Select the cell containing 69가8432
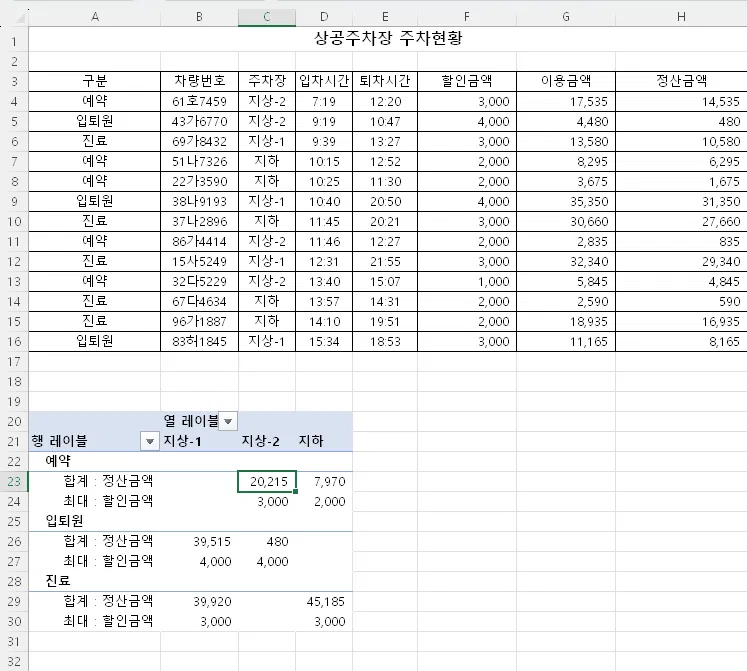Viewport: 747px width, 671px height. tap(200, 142)
